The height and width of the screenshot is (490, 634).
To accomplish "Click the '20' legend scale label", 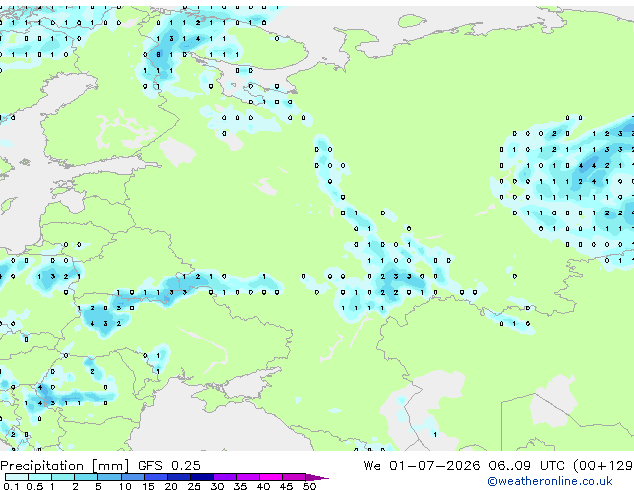I will tap(171, 486).
